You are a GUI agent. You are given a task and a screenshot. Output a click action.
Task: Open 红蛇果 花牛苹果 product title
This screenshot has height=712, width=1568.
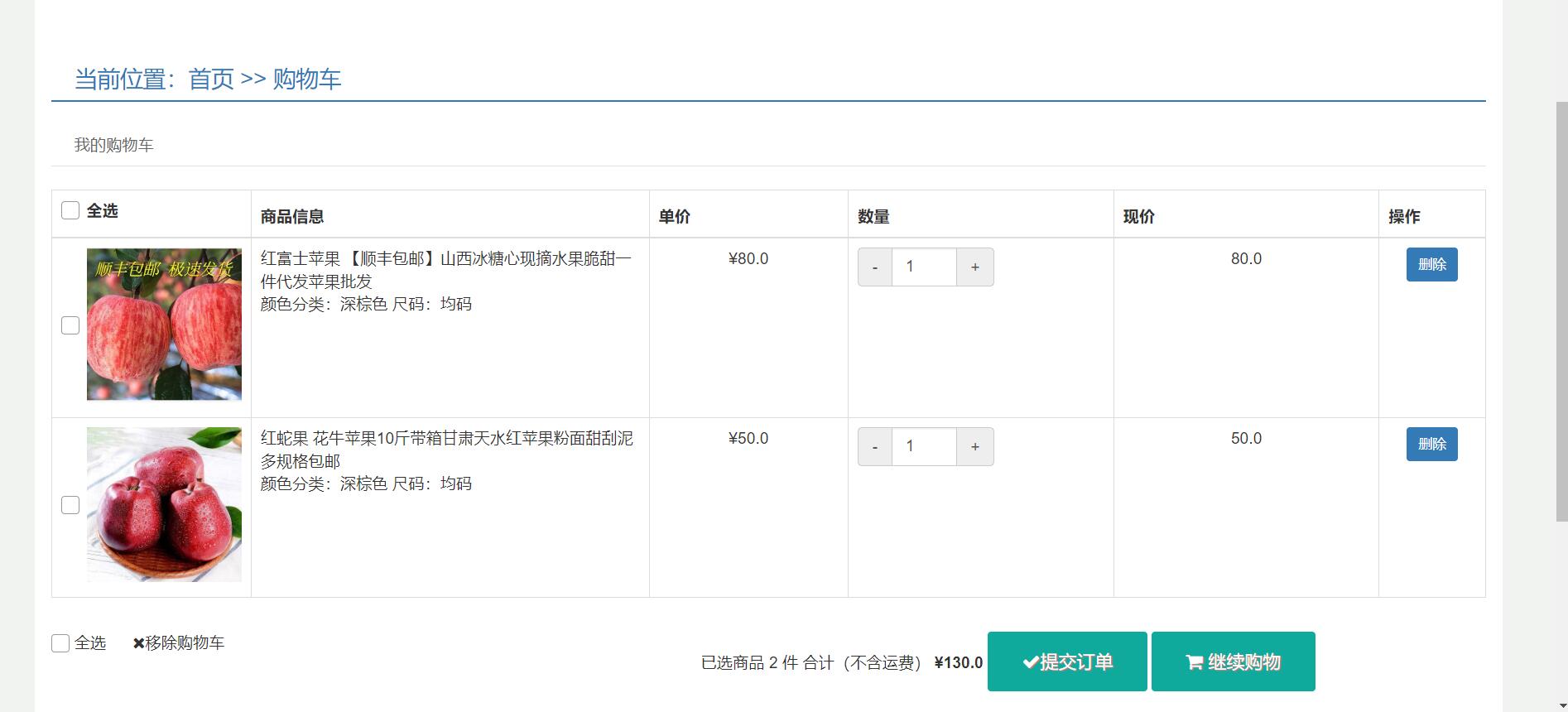pos(447,450)
